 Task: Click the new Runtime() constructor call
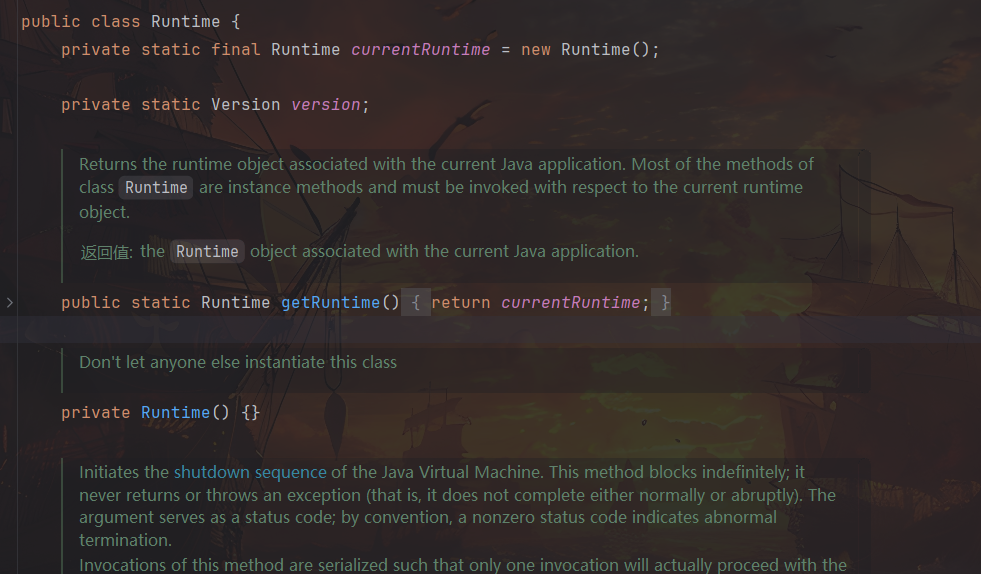point(595,49)
